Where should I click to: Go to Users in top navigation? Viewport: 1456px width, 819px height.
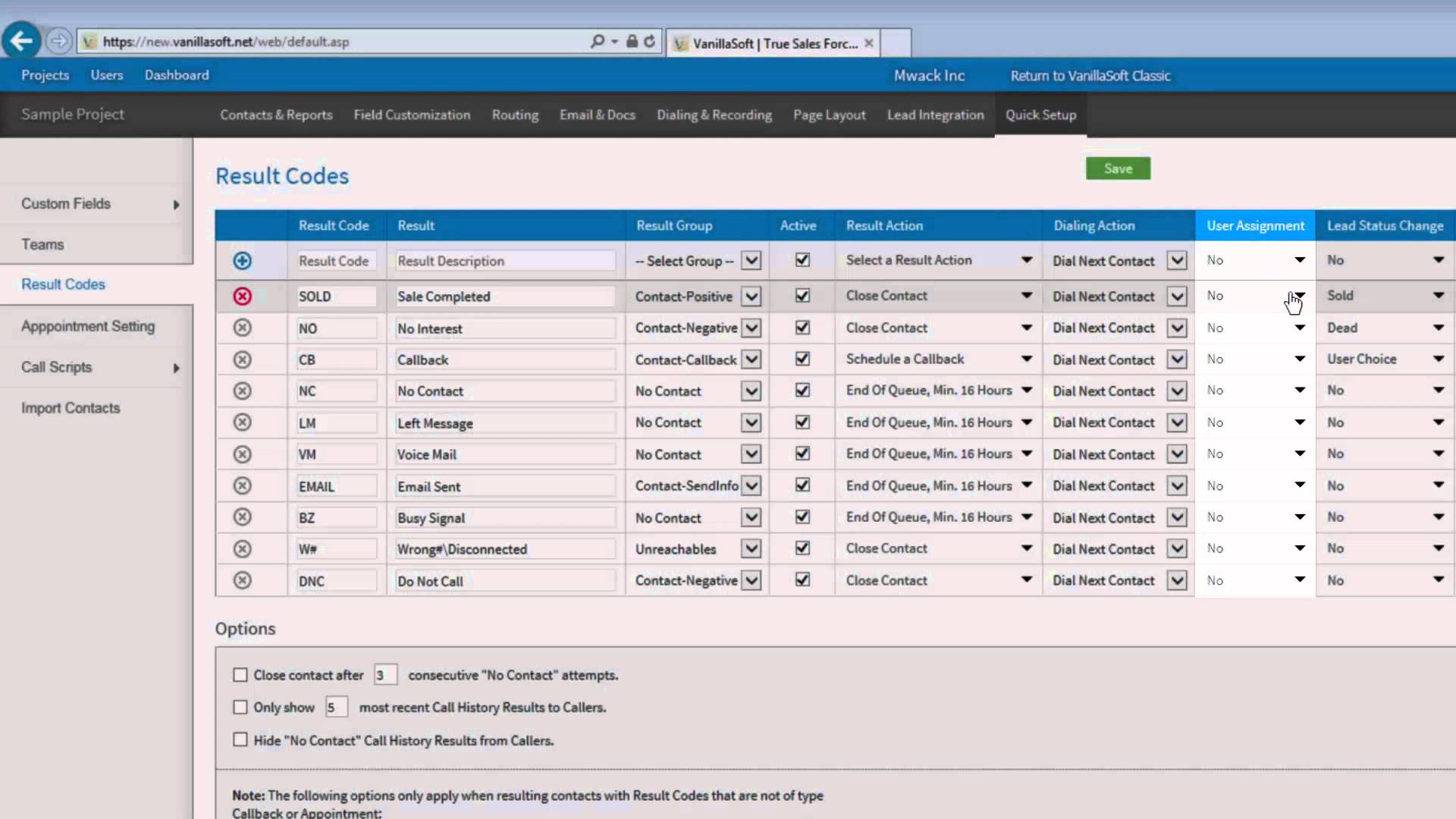[107, 75]
